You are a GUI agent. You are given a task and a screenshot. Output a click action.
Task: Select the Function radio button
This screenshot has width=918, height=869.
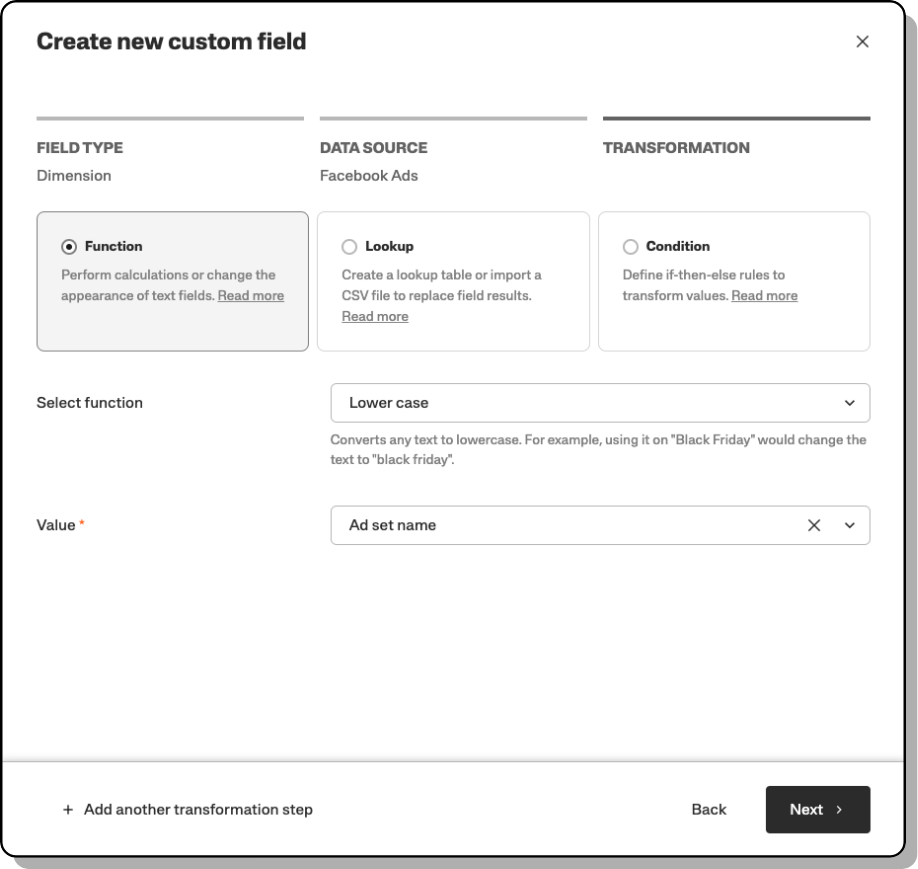point(69,247)
